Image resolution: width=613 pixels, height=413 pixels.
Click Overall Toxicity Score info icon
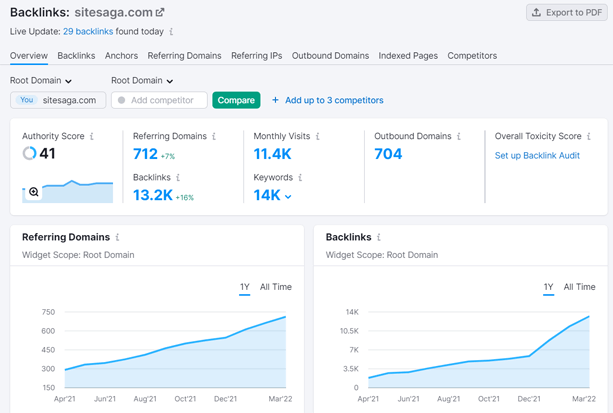coord(589,136)
